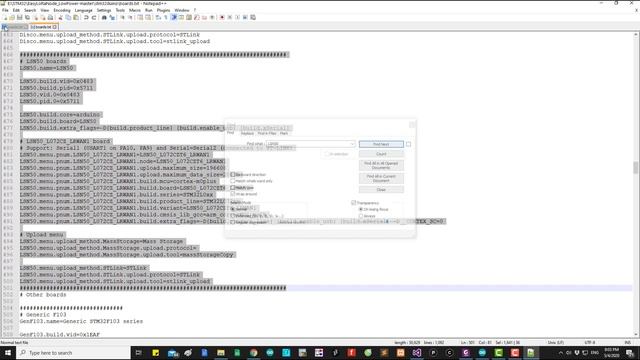Open the Encoding menu
This screenshot has height=360, width=640.
(x=62, y=10)
